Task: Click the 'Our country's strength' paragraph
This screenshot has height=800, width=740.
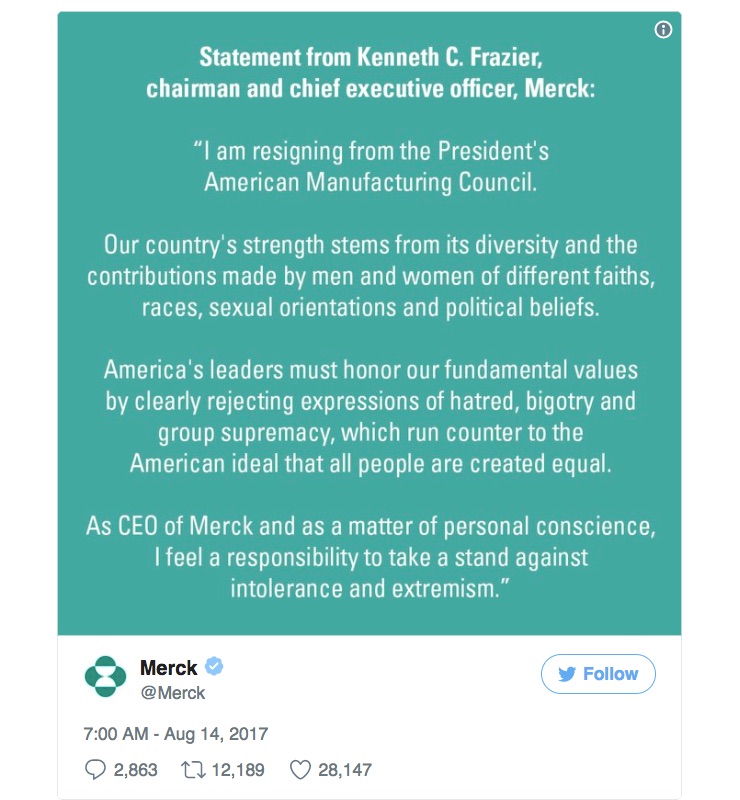Action: coord(371,276)
